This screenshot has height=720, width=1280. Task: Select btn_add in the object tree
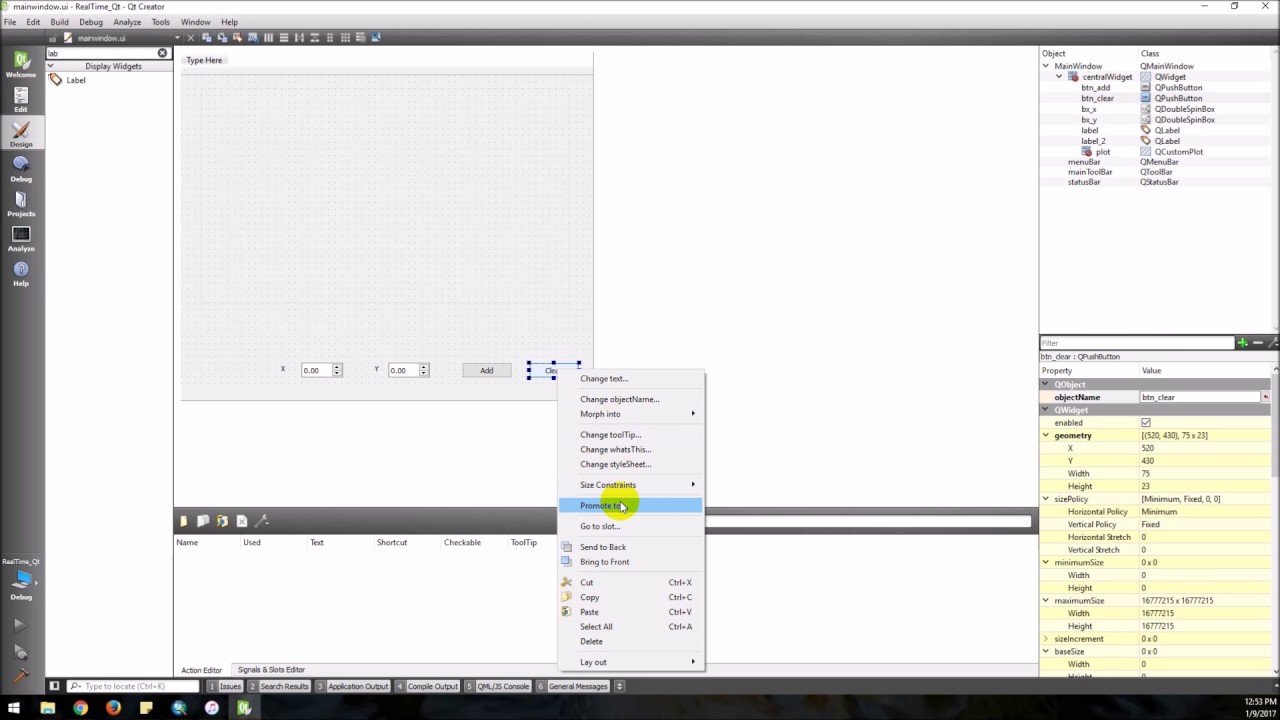coord(1095,88)
